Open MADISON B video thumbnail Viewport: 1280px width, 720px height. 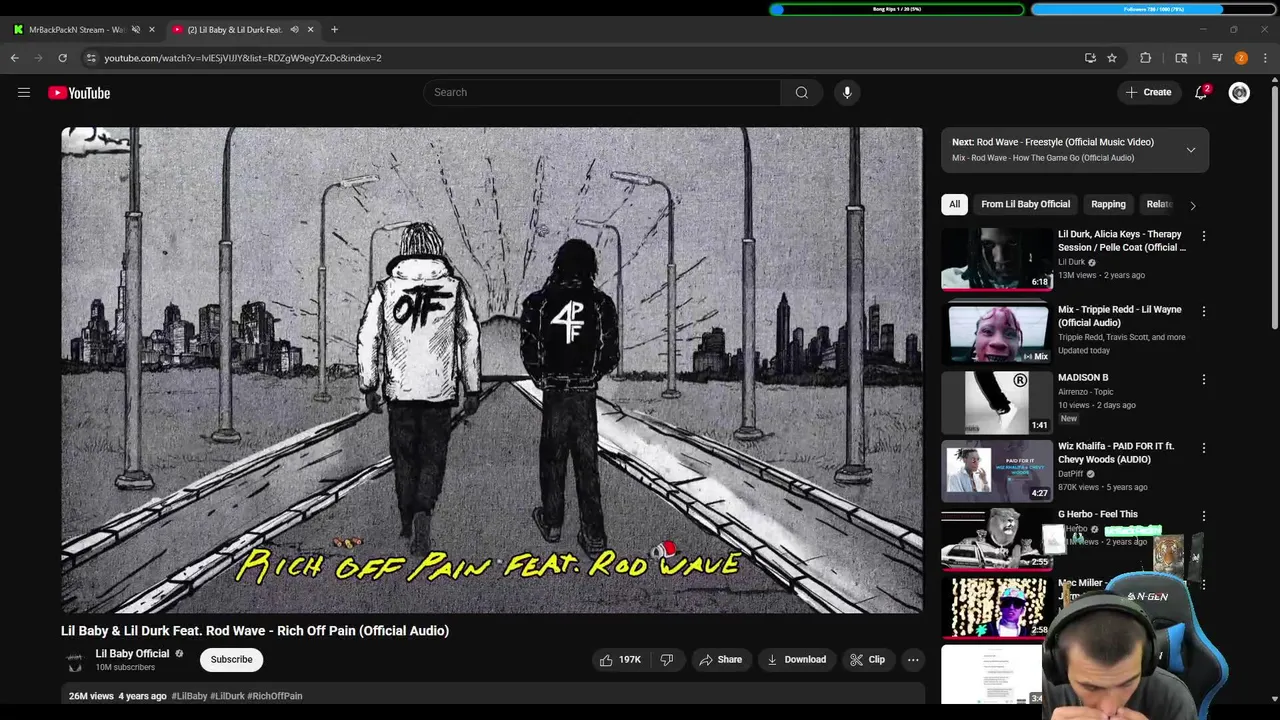pos(996,402)
